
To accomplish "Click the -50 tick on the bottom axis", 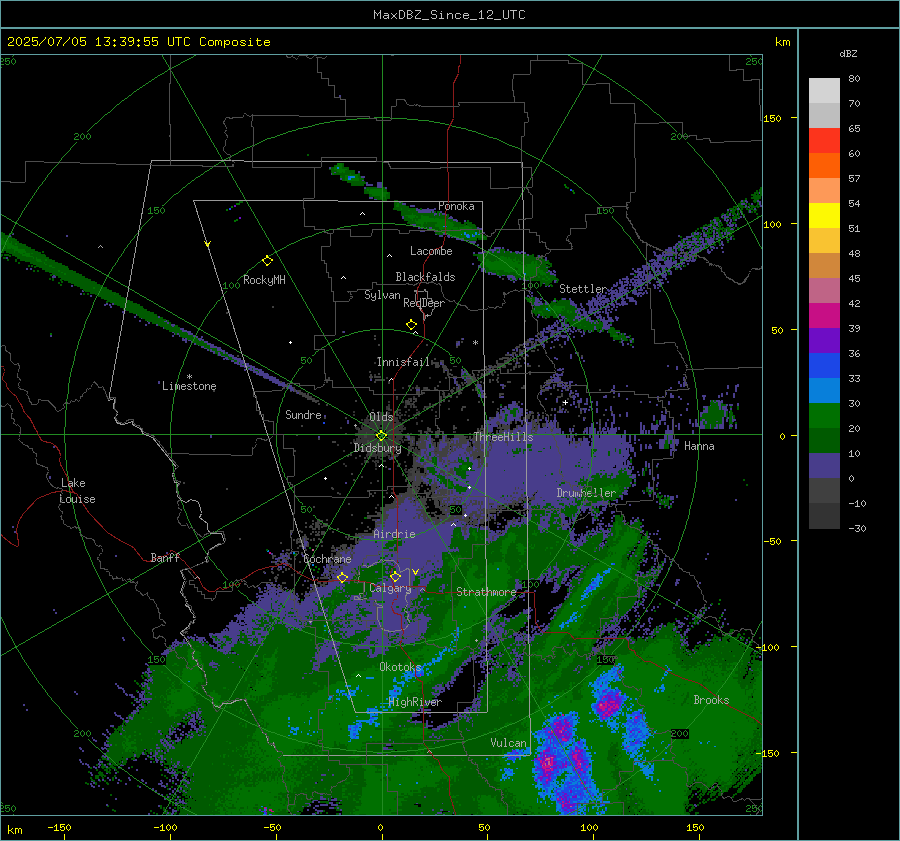I will pos(272,828).
